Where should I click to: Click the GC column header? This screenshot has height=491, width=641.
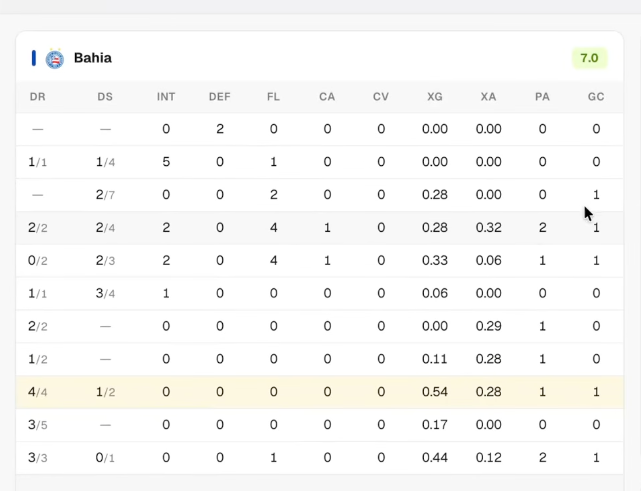coord(596,97)
